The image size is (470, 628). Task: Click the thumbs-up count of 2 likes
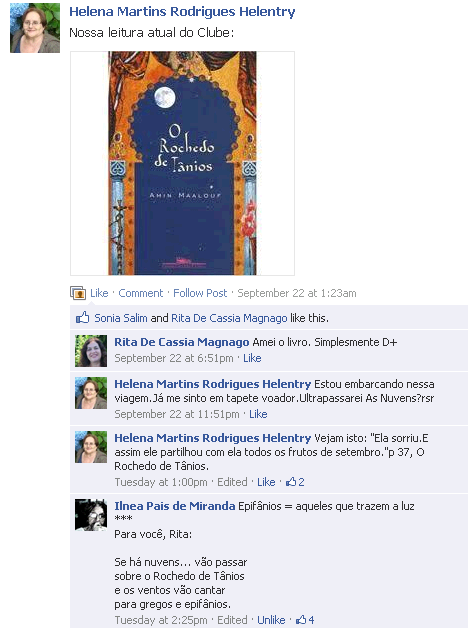click(x=295, y=482)
